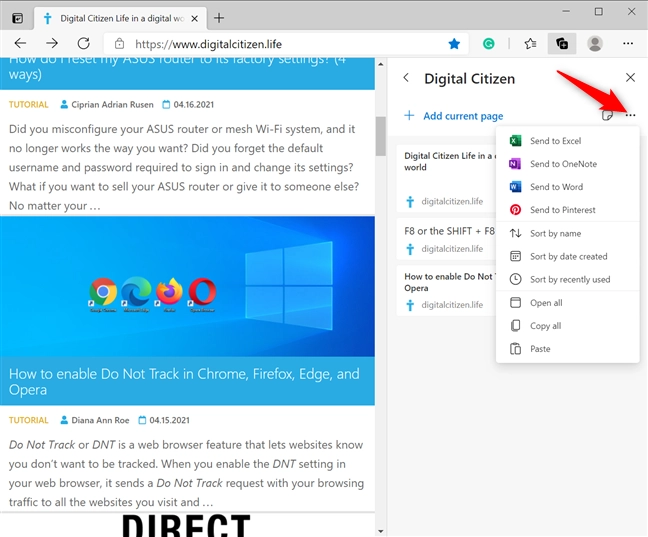The width and height of the screenshot is (648, 537).
Task: Click author Ciprian Adrian Rusen
Action: click(x=112, y=105)
